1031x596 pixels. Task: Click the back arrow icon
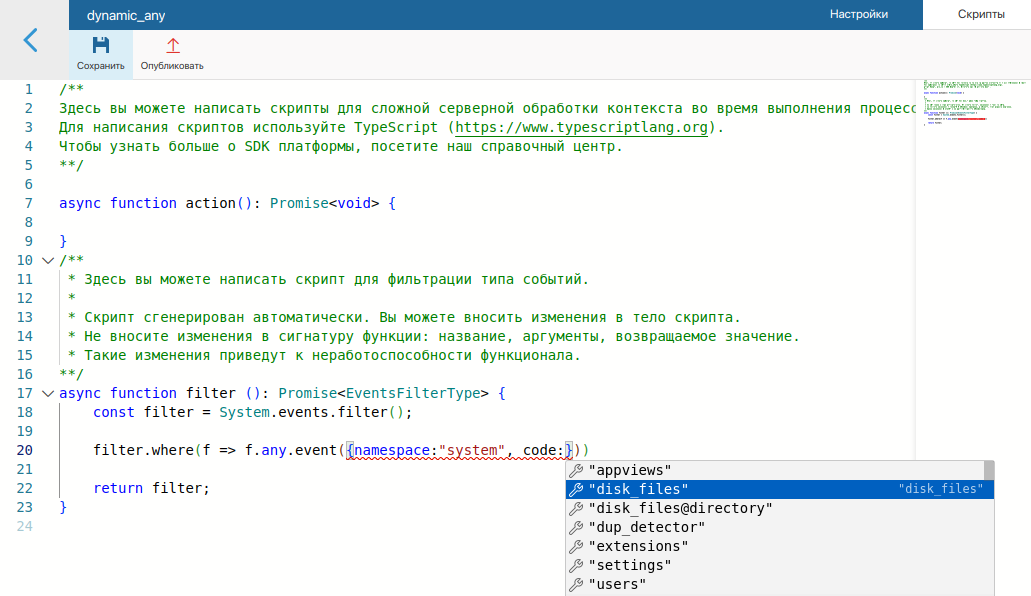pos(31,40)
